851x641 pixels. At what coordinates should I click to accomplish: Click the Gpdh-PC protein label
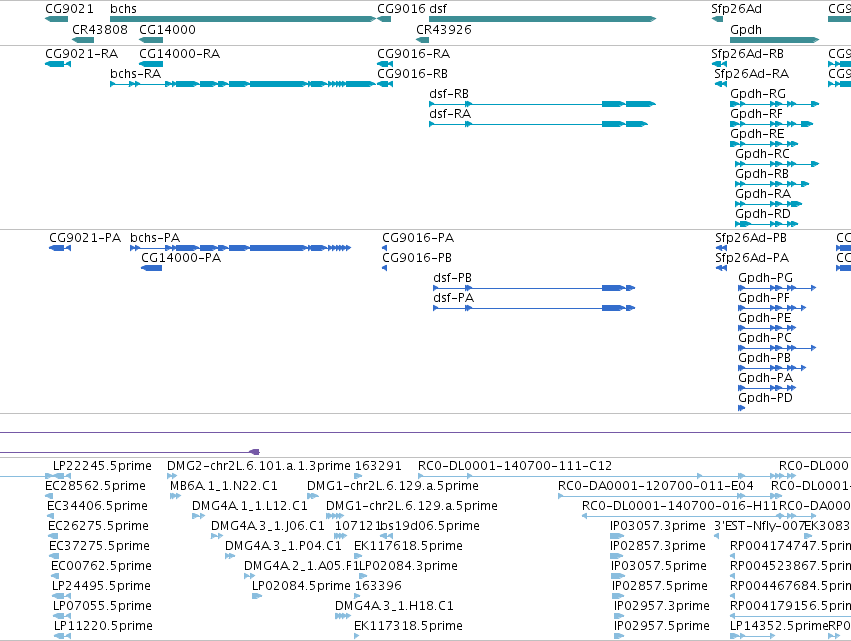(765, 338)
